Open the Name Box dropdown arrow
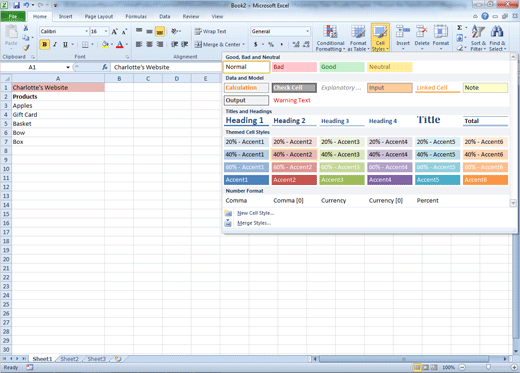 (68, 67)
